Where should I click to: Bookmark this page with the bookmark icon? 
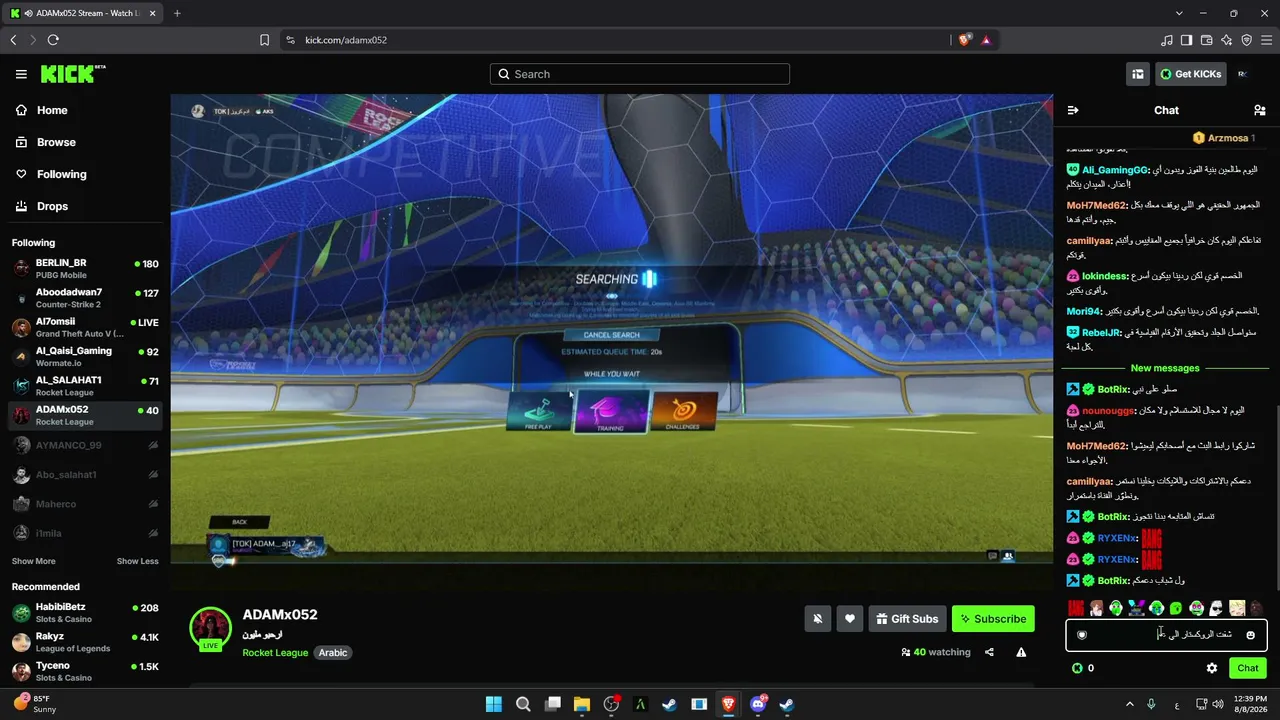[x=264, y=40]
